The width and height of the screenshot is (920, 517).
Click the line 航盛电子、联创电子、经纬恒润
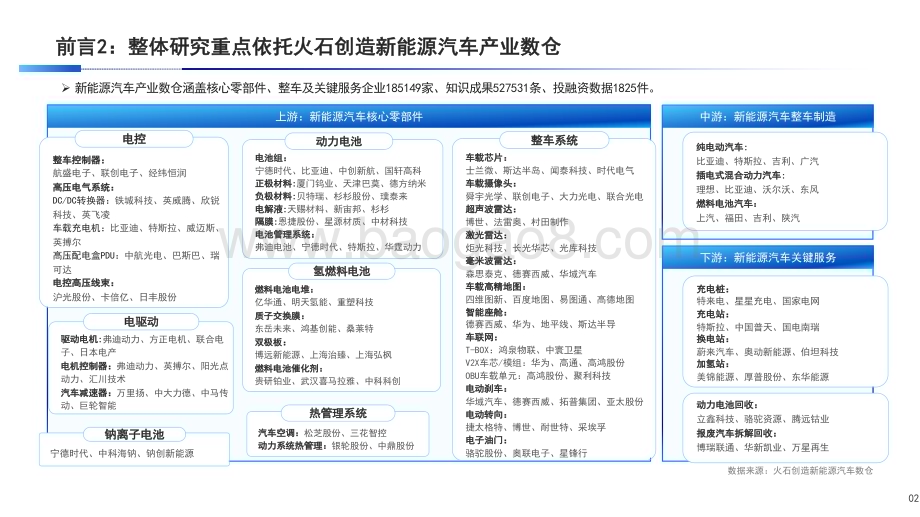point(120,173)
